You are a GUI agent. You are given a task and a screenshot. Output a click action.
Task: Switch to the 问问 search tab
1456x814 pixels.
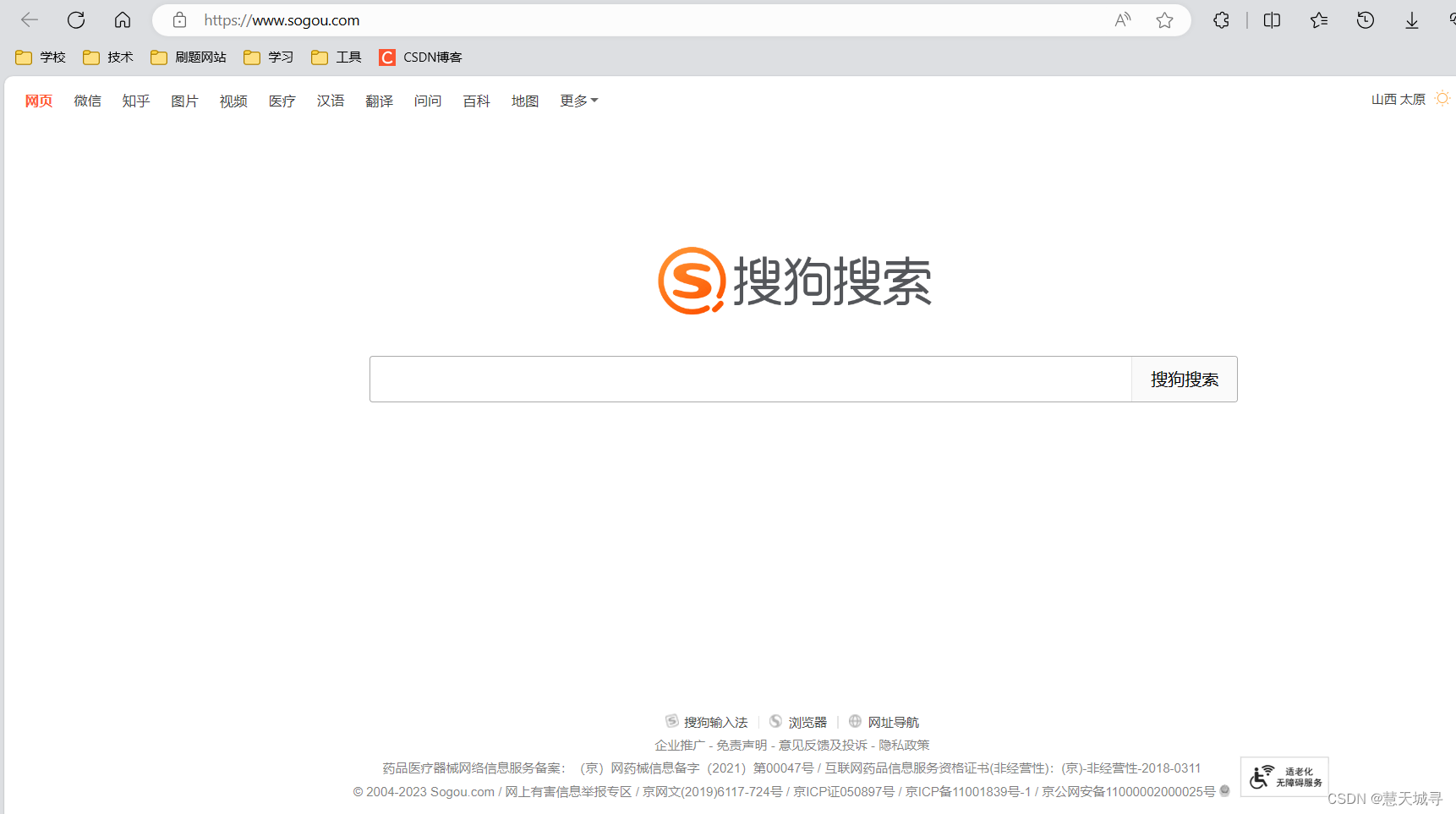[428, 101]
